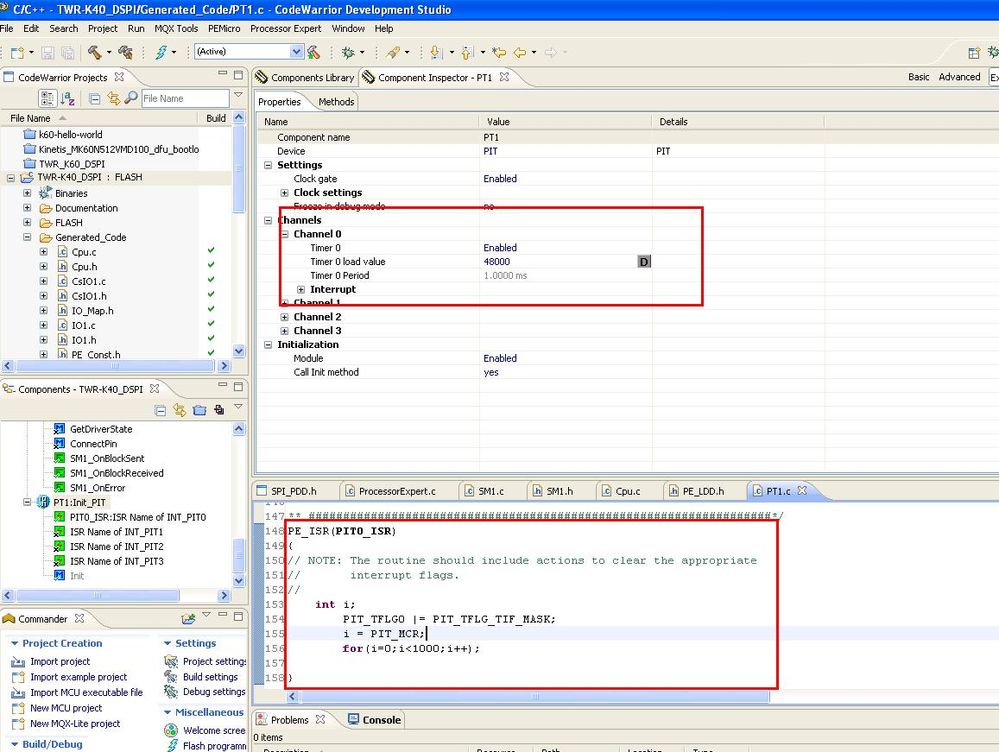The width and height of the screenshot is (999, 752).
Task: Collapse PT1:Init_PIT component node
Action: (27, 502)
